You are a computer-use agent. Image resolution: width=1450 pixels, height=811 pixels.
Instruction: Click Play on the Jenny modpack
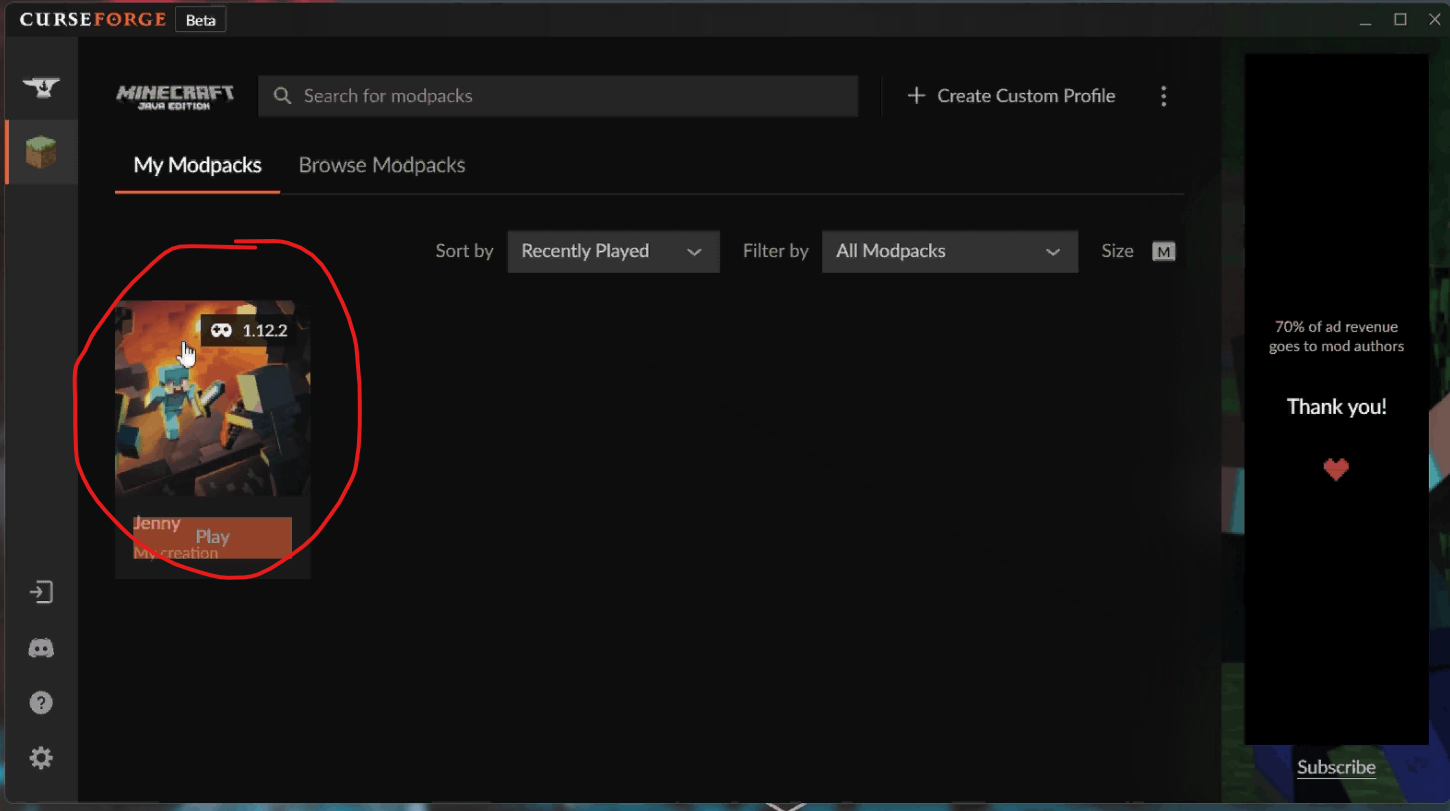[213, 537]
